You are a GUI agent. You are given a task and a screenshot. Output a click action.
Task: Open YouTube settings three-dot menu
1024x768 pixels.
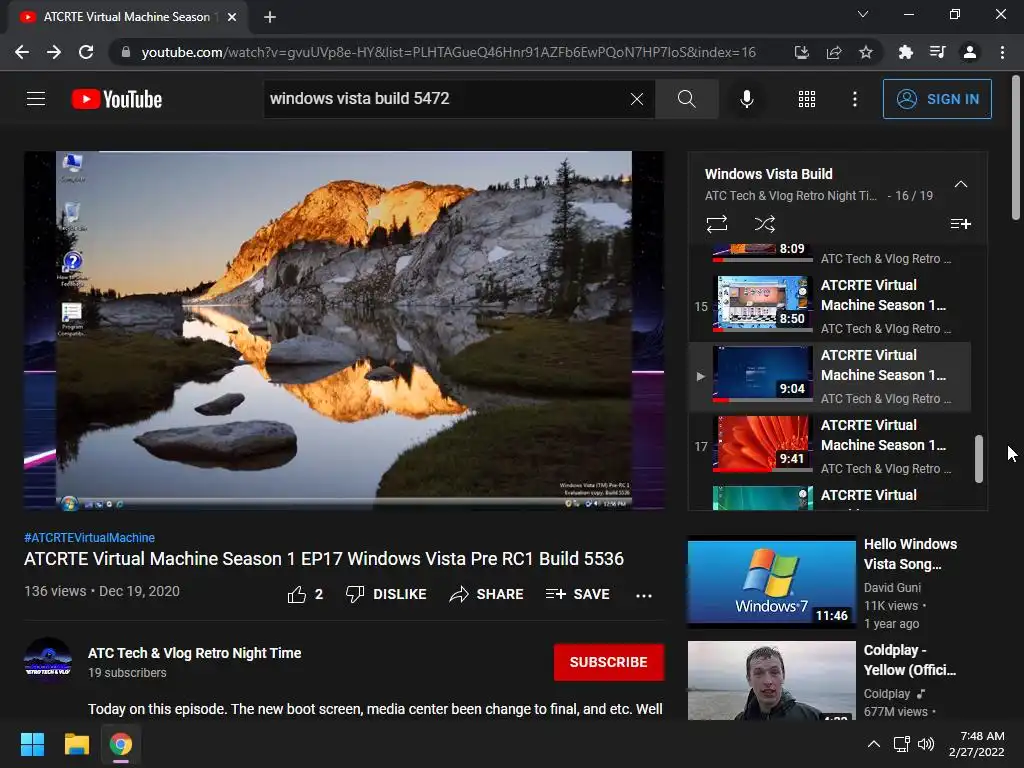pos(855,99)
